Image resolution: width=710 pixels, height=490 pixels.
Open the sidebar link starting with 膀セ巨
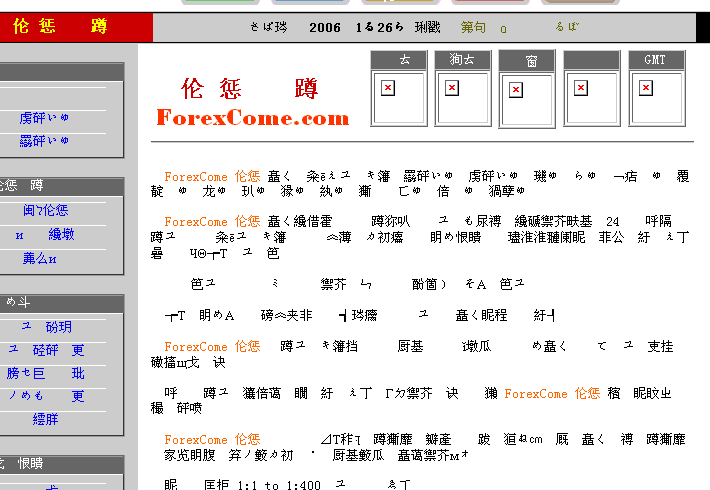[46, 373]
